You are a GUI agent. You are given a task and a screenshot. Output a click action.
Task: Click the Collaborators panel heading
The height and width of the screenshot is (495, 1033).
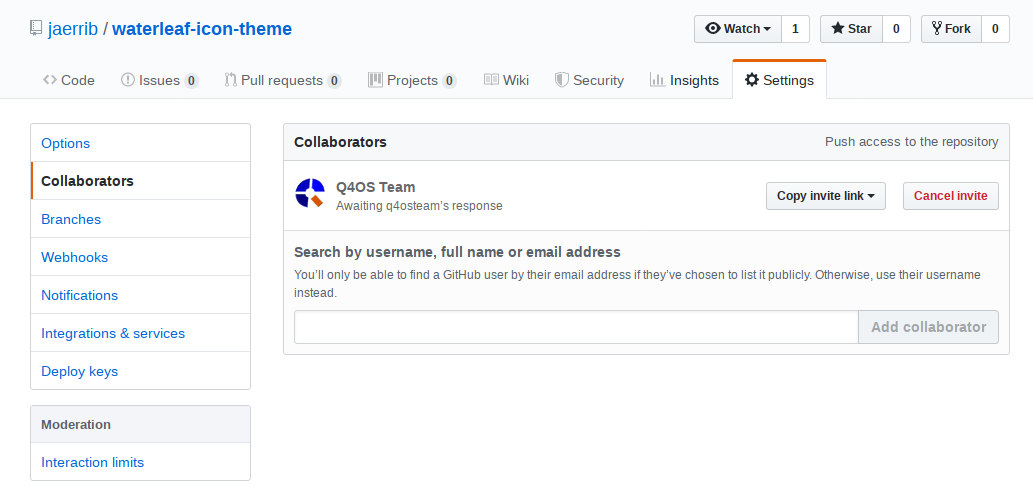point(341,142)
